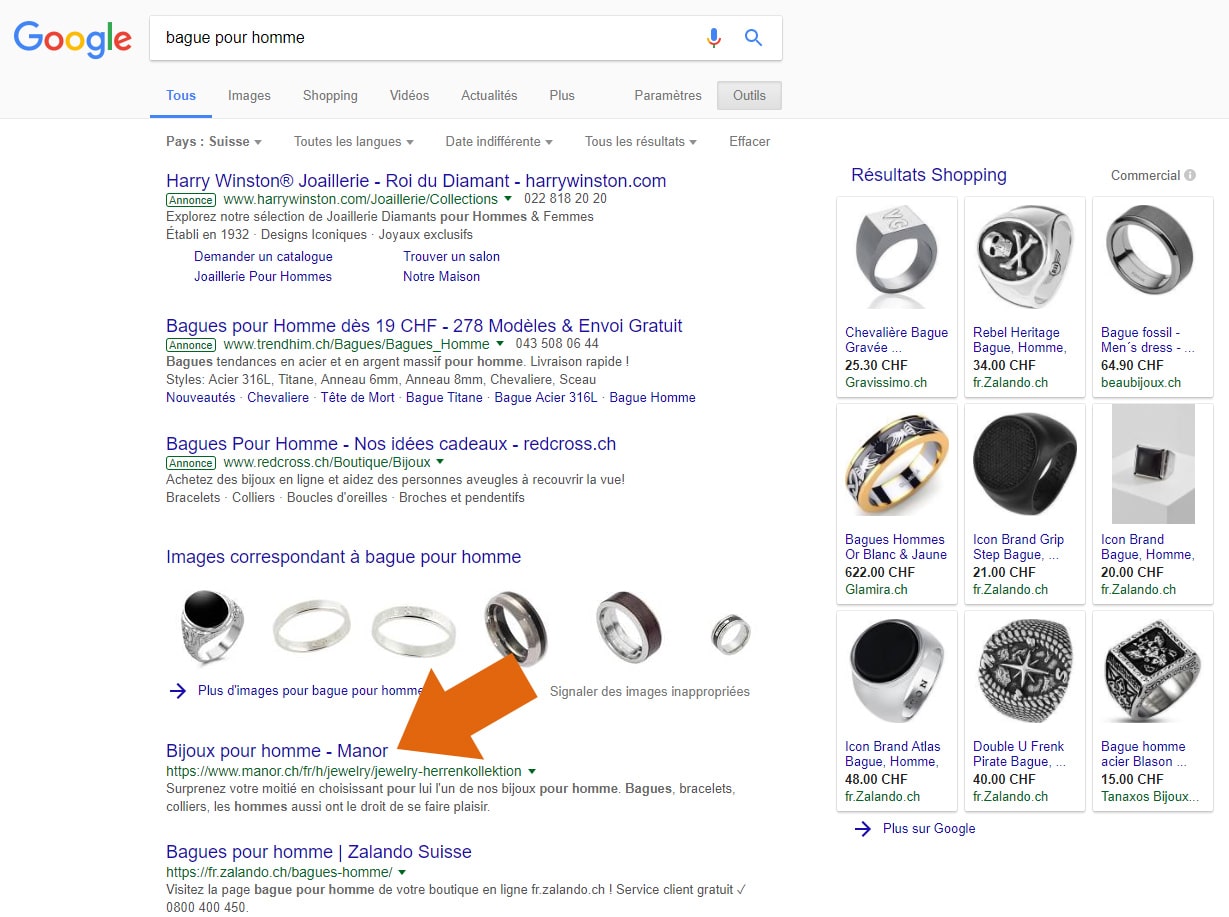Viewport: 1229px width, 917px height.
Task: Open Paramètres menu
Action: click(x=668, y=96)
